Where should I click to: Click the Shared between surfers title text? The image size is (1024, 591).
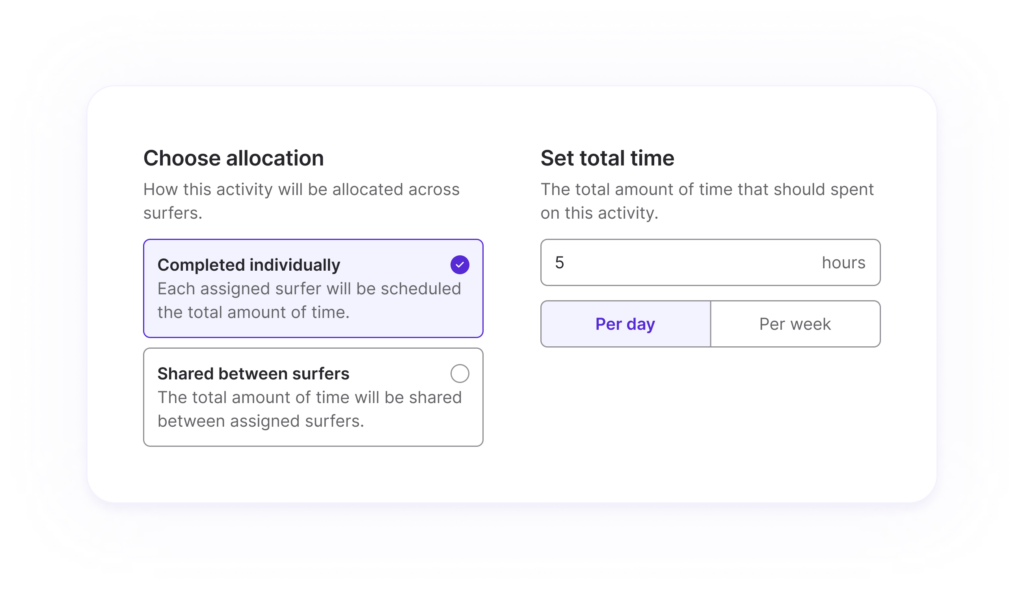point(253,374)
